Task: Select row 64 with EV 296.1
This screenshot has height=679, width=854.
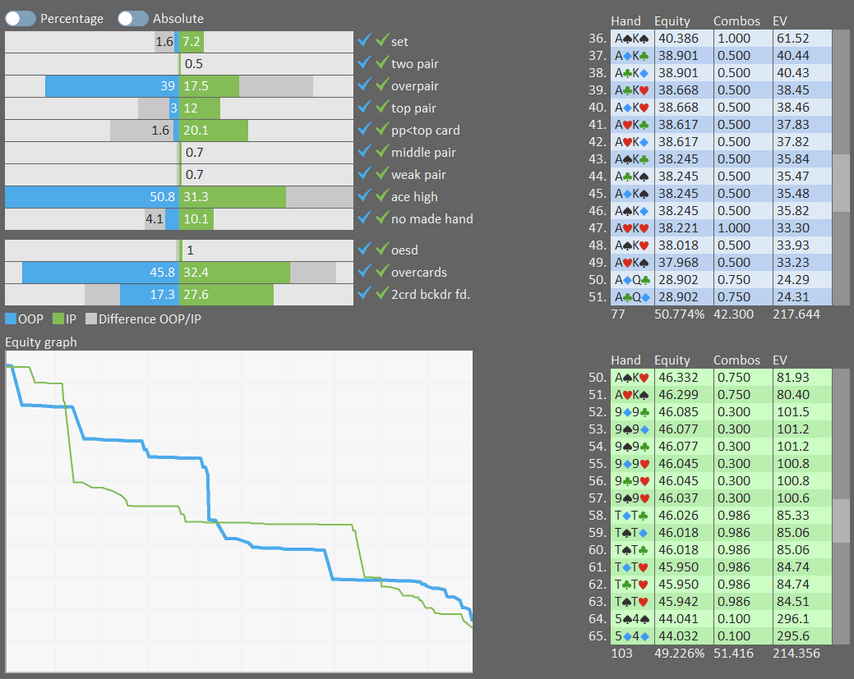Action: pyautogui.click(x=721, y=619)
